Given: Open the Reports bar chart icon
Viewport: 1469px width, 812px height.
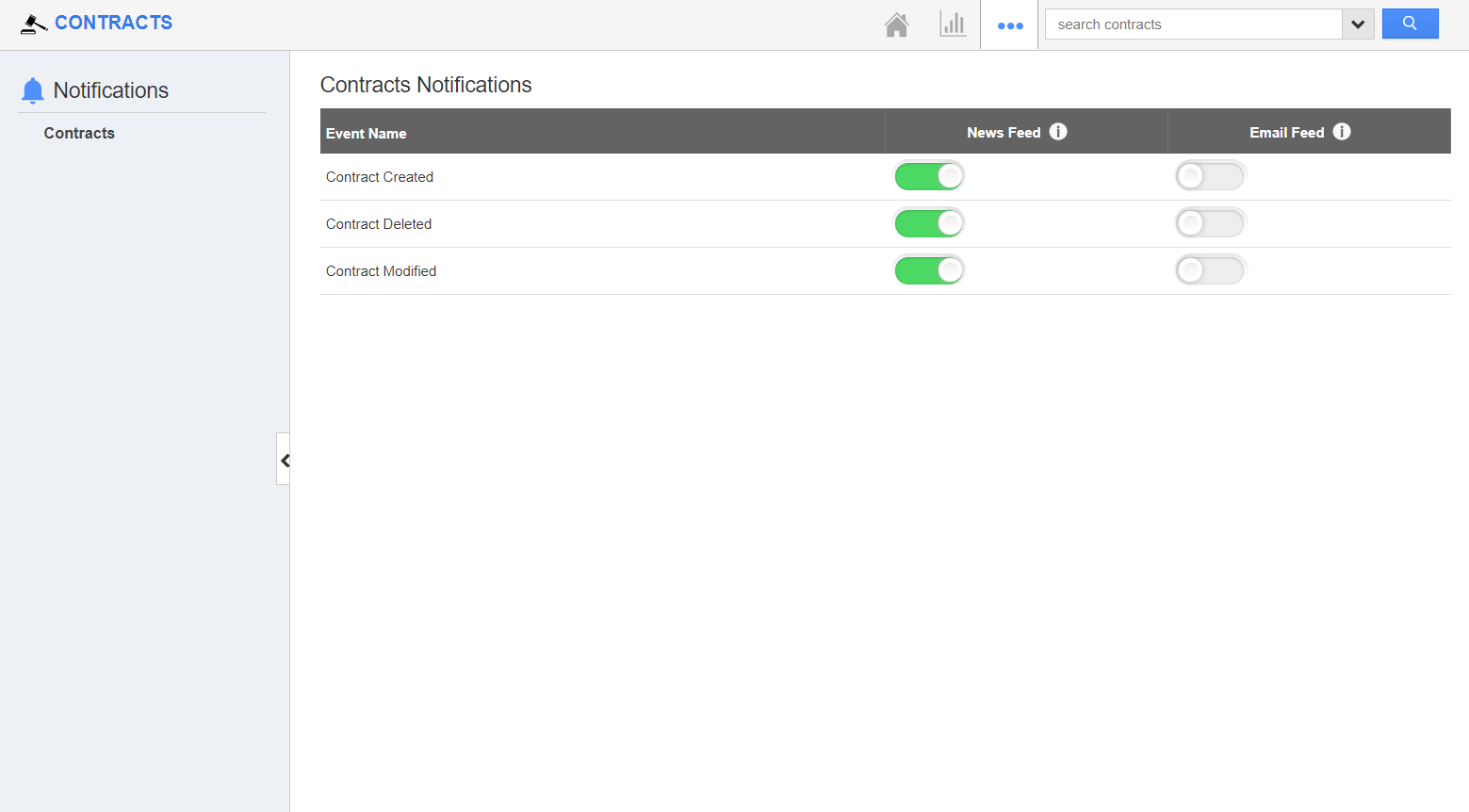Looking at the screenshot, I should point(953,24).
